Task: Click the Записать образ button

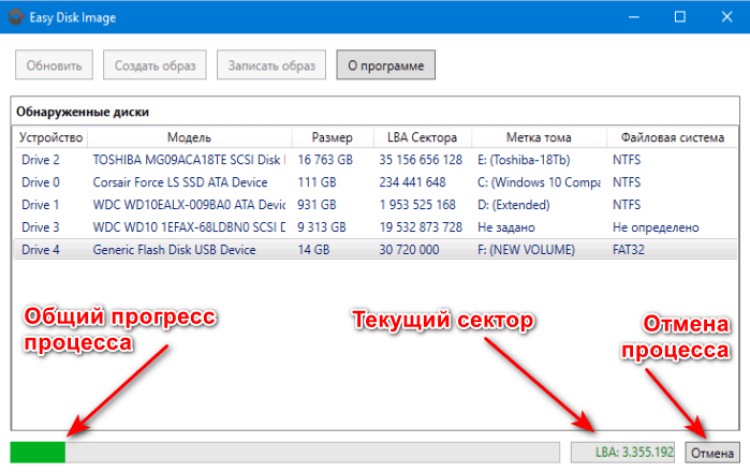Action: pos(271,66)
